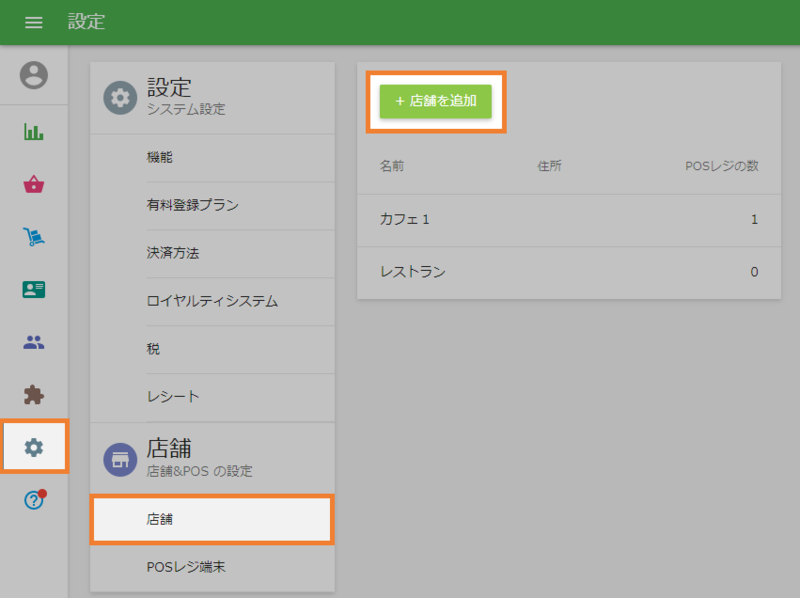Screen dimensions: 800x598
Task: Open the employees ID card icon
Action: pos(34,289)
